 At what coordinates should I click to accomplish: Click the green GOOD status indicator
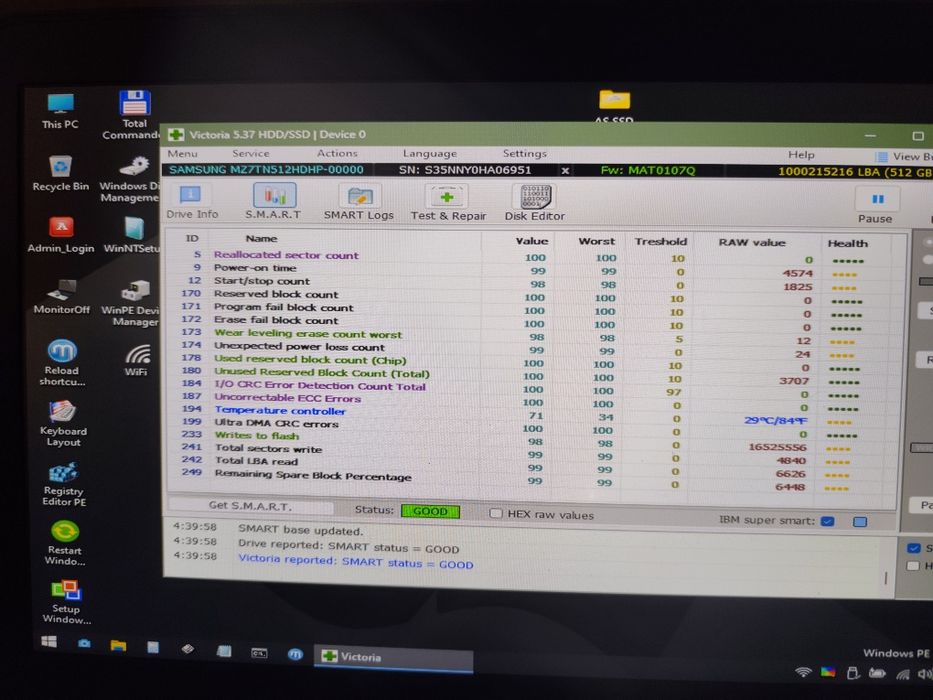coord(430,511)
